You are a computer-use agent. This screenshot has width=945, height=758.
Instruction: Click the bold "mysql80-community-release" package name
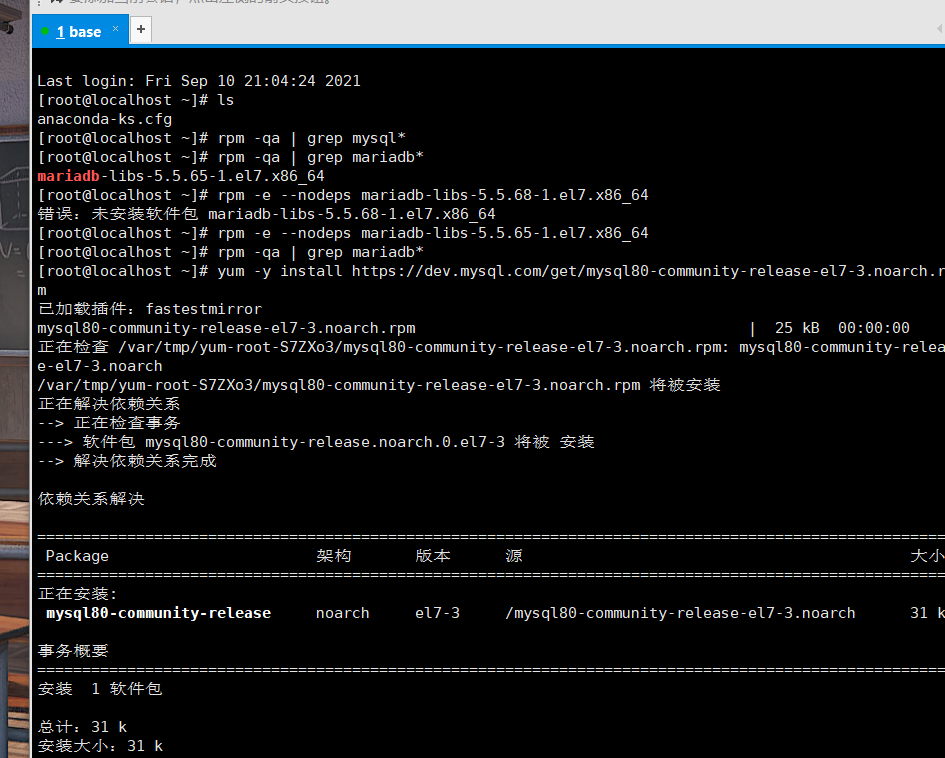point(159,613)
